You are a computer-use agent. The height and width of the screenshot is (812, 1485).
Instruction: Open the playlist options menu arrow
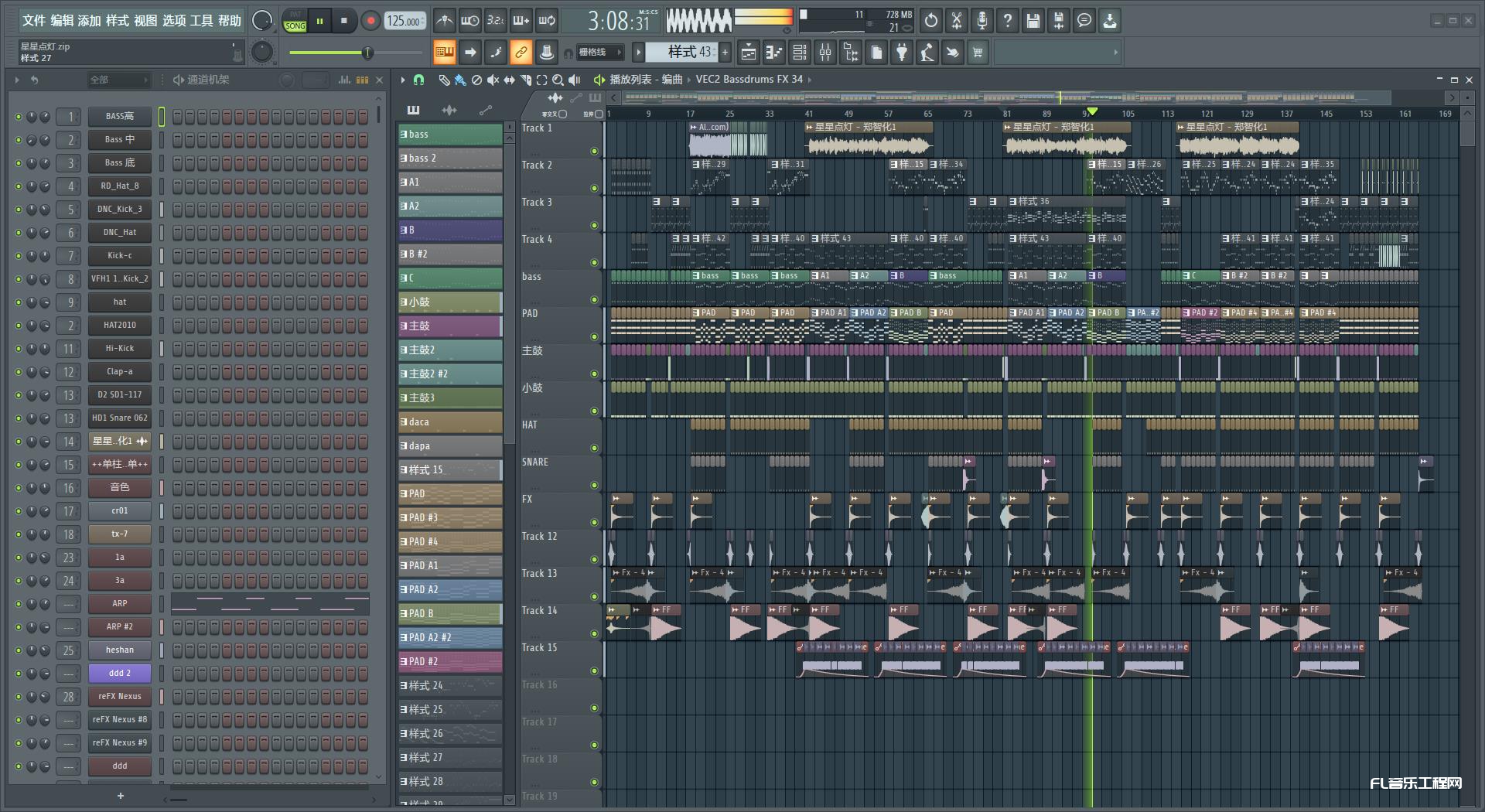(x=403, y=80)
